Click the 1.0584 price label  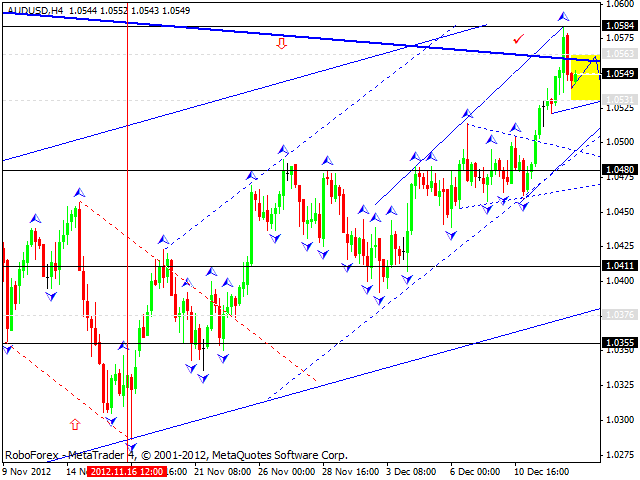(617, 26)
